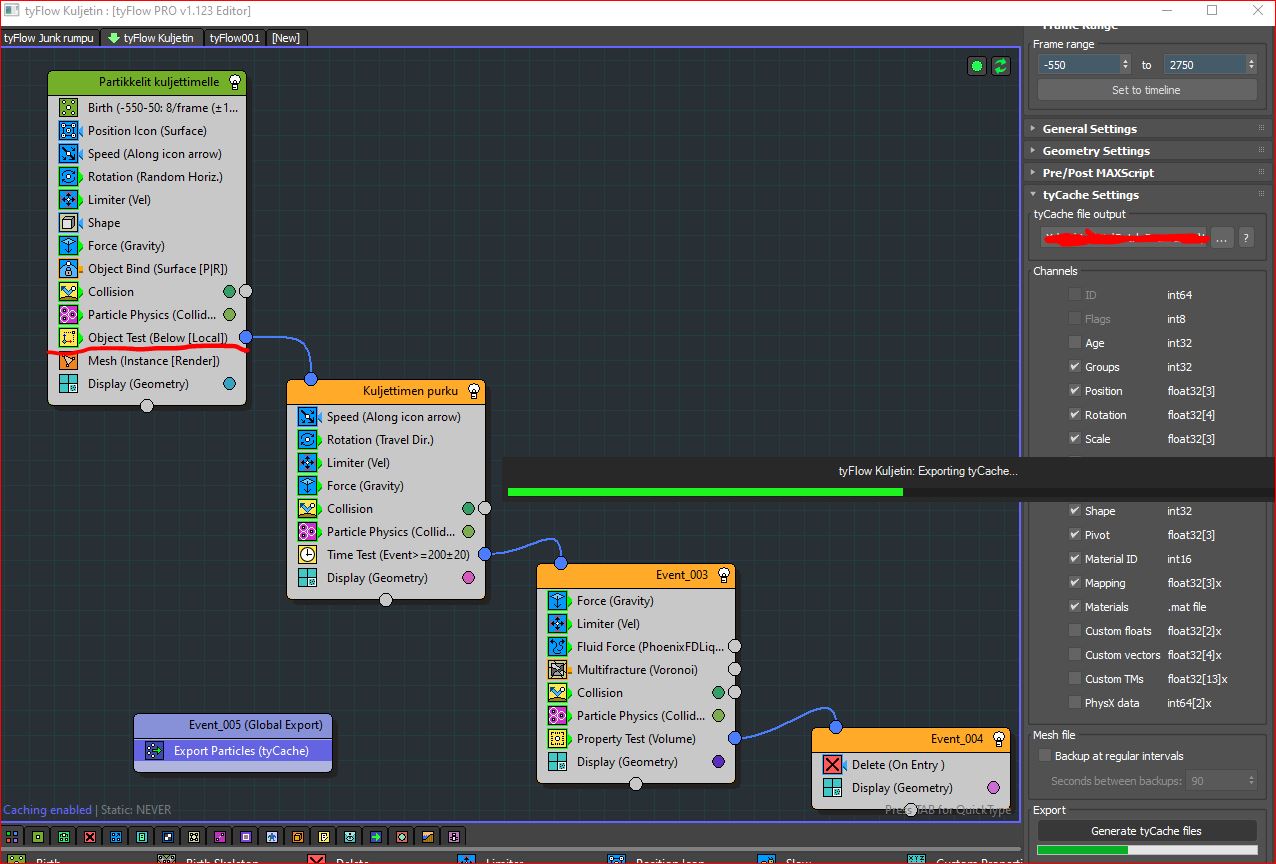Uncheck the Position channel checkbox
Image resolution: width=1276 pixels, height=864 pixels.
coord(1075,391)
